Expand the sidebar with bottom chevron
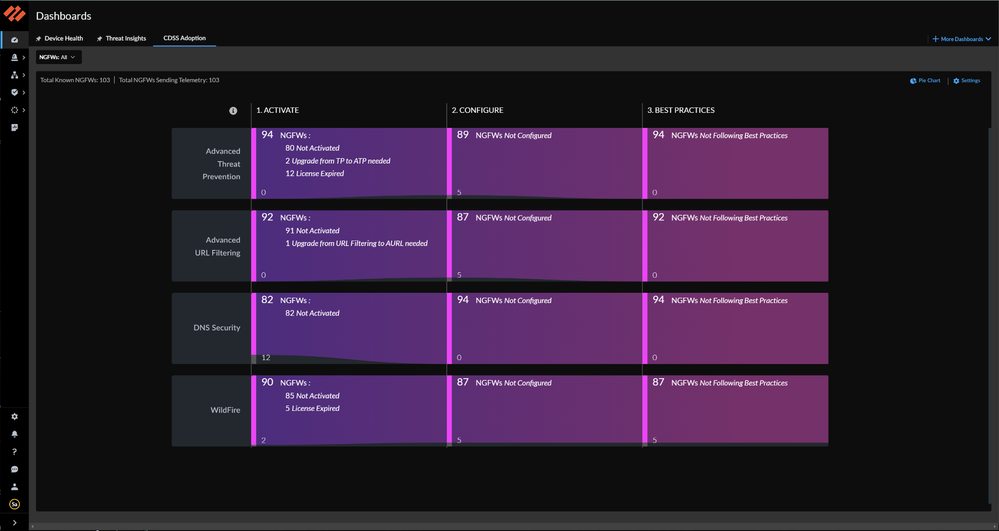Viewport: 999px width, 531px height. [14, 522]
